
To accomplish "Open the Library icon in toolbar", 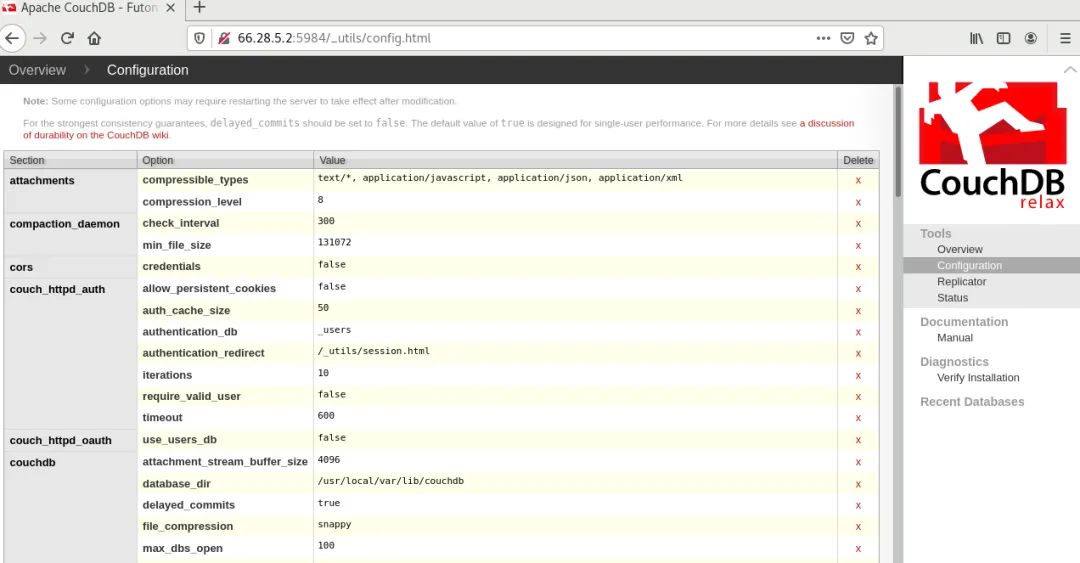I will (976, 38).
